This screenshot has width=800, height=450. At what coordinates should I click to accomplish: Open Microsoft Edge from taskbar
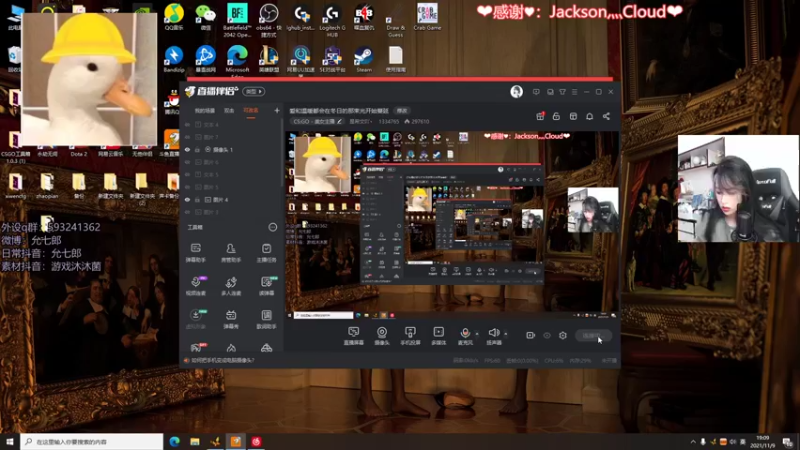174,442
